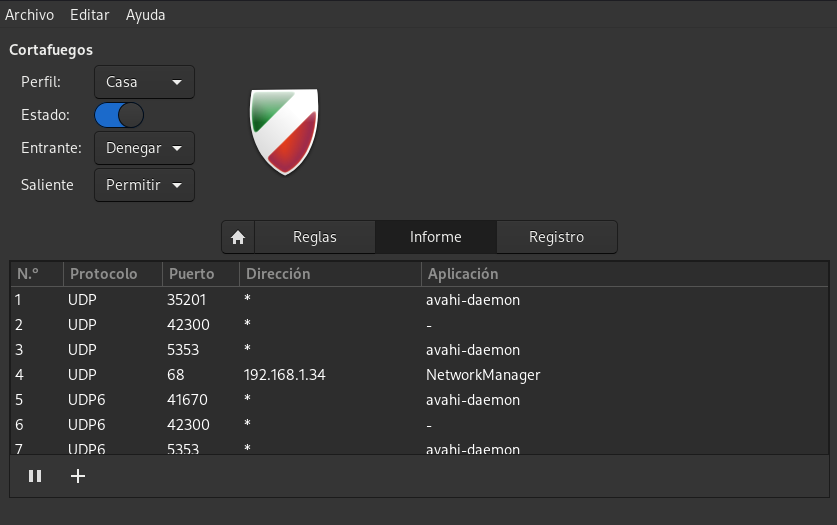Switch to the Reglas tab
This screenshot has width=837, height=525.
(x=315, y=237)
